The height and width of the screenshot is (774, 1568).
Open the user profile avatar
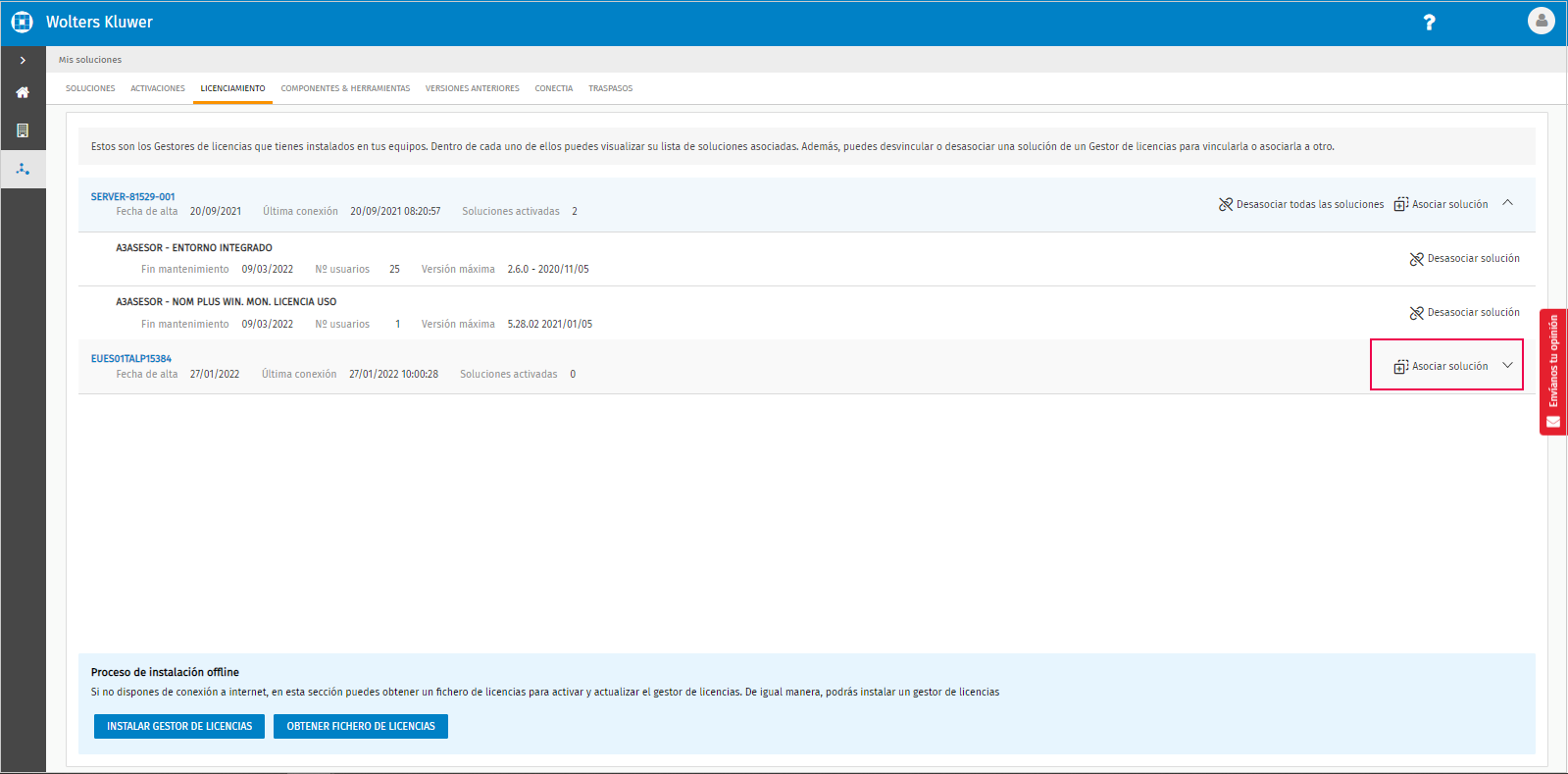tap(1541, 21)
